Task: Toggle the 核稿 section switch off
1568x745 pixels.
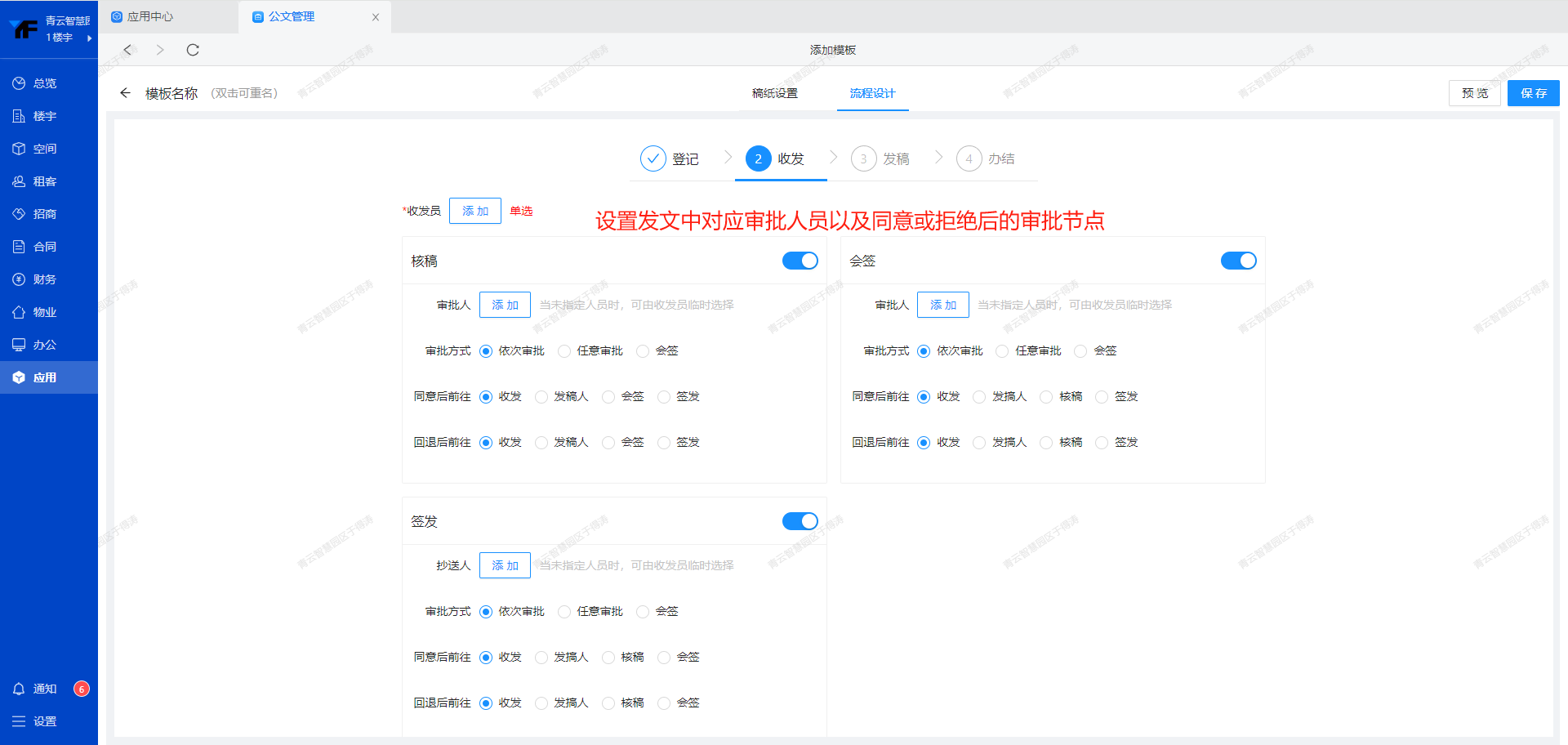Action: (x=800, y=261)
